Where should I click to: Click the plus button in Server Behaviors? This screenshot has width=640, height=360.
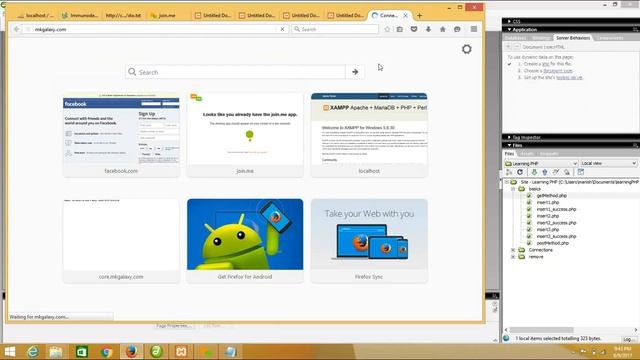(509, 47)
